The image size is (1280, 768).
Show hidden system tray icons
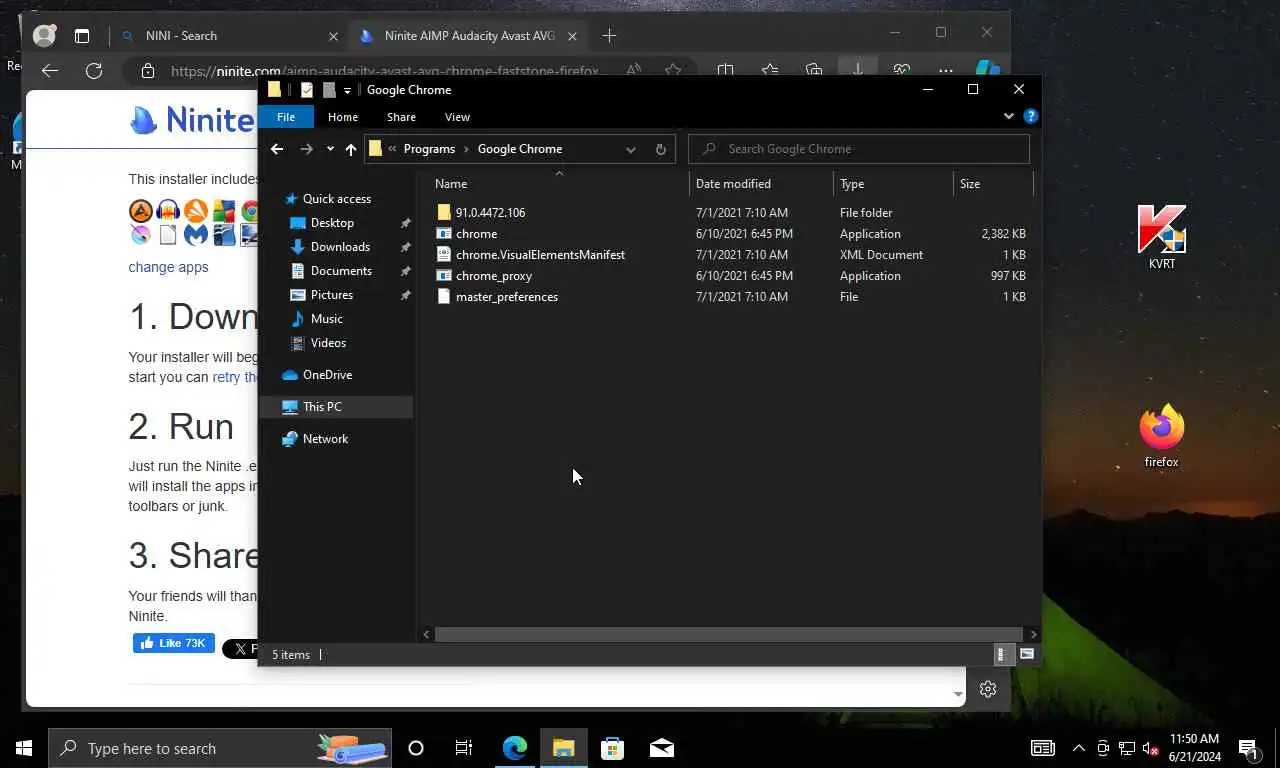click(1079, 748)
